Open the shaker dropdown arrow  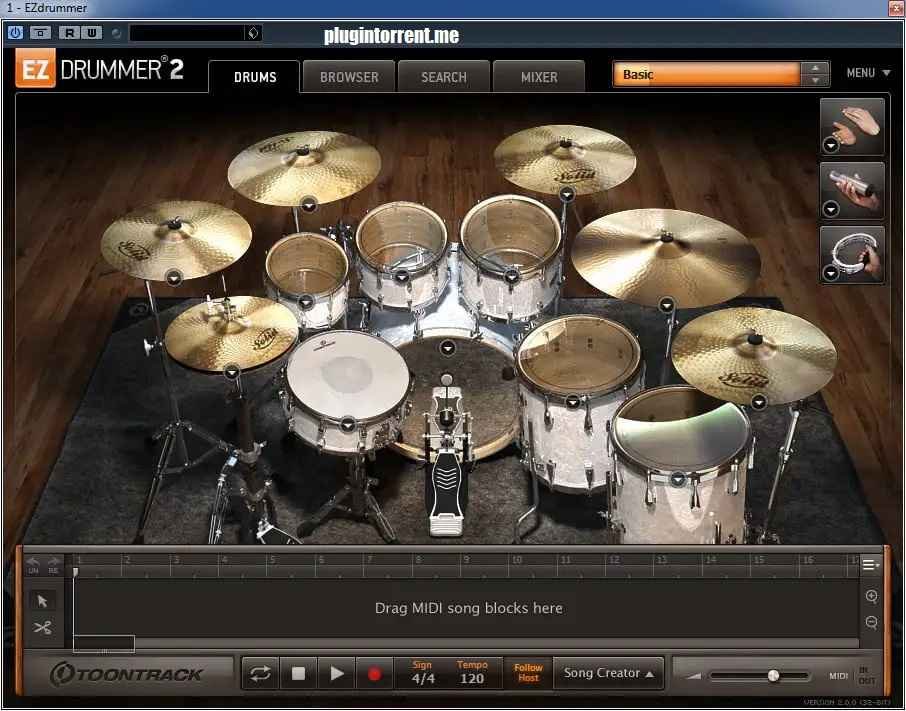point(831,209)
